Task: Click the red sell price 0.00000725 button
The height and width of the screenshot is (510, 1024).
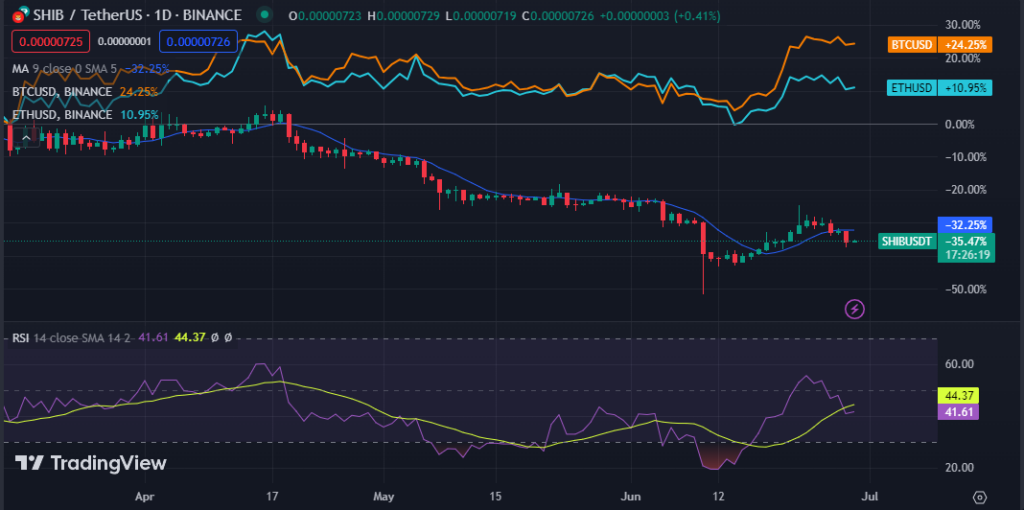Action: pyautogui.click(x=51, y=42)
